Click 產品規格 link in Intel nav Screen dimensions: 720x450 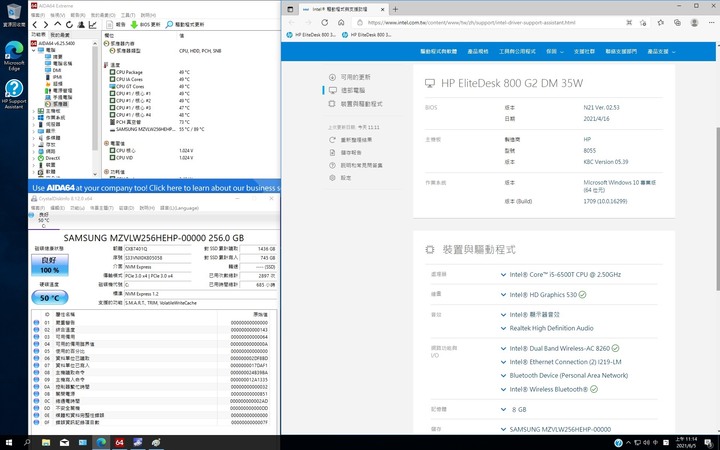pyautogui.click(x=478, y=51)
